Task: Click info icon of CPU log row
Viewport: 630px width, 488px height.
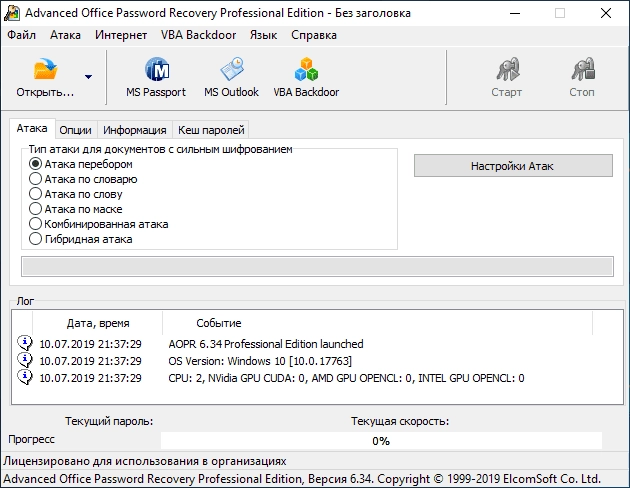Action: click(x=25, y=377)
